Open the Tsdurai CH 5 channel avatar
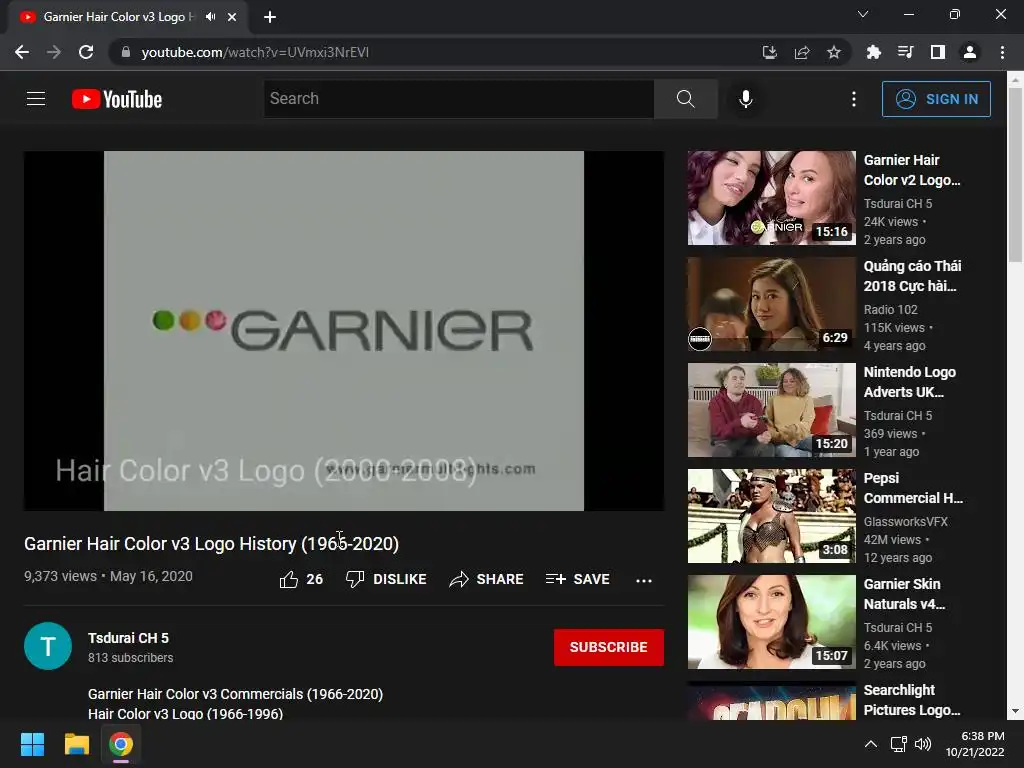 48,646
